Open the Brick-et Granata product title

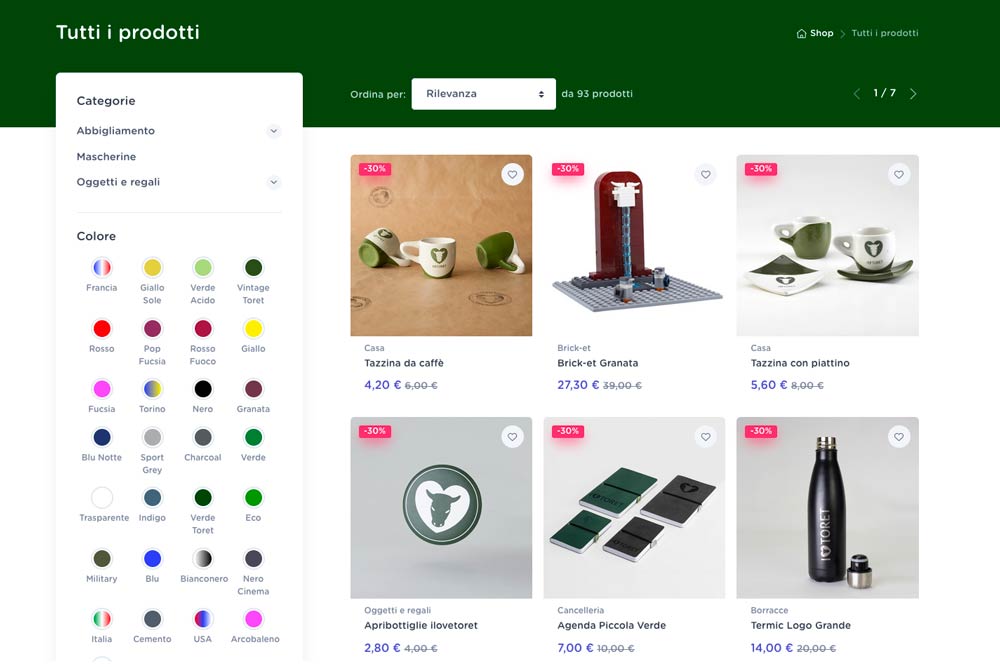point(597,363)
